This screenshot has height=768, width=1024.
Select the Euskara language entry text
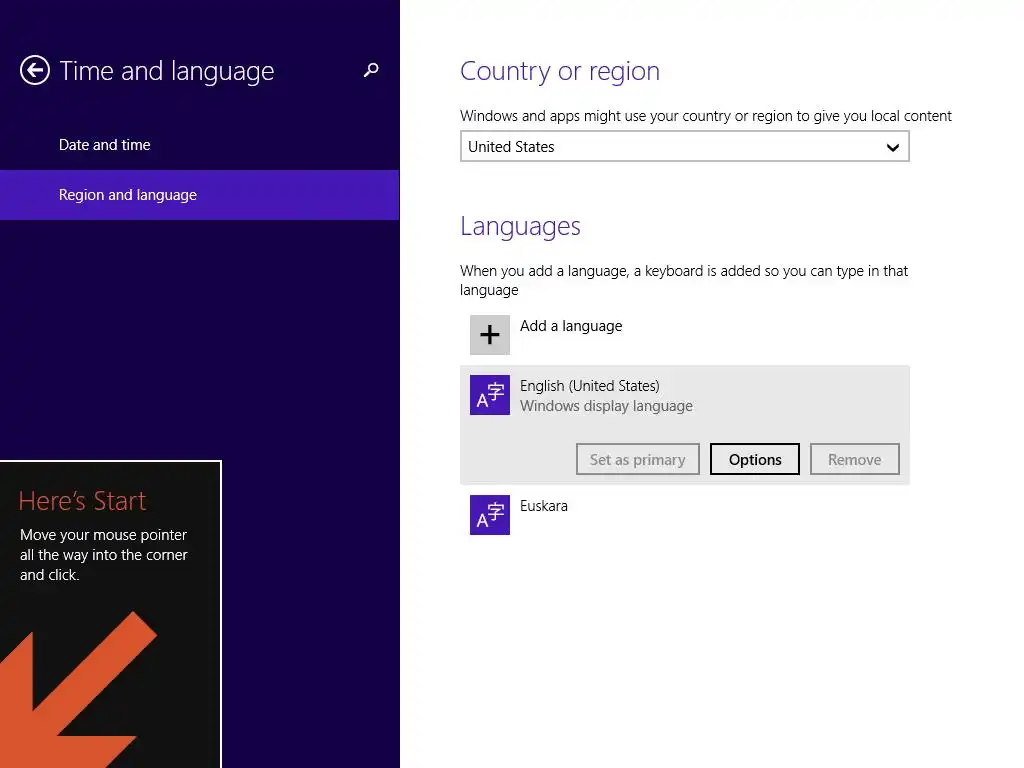(543, 506)
